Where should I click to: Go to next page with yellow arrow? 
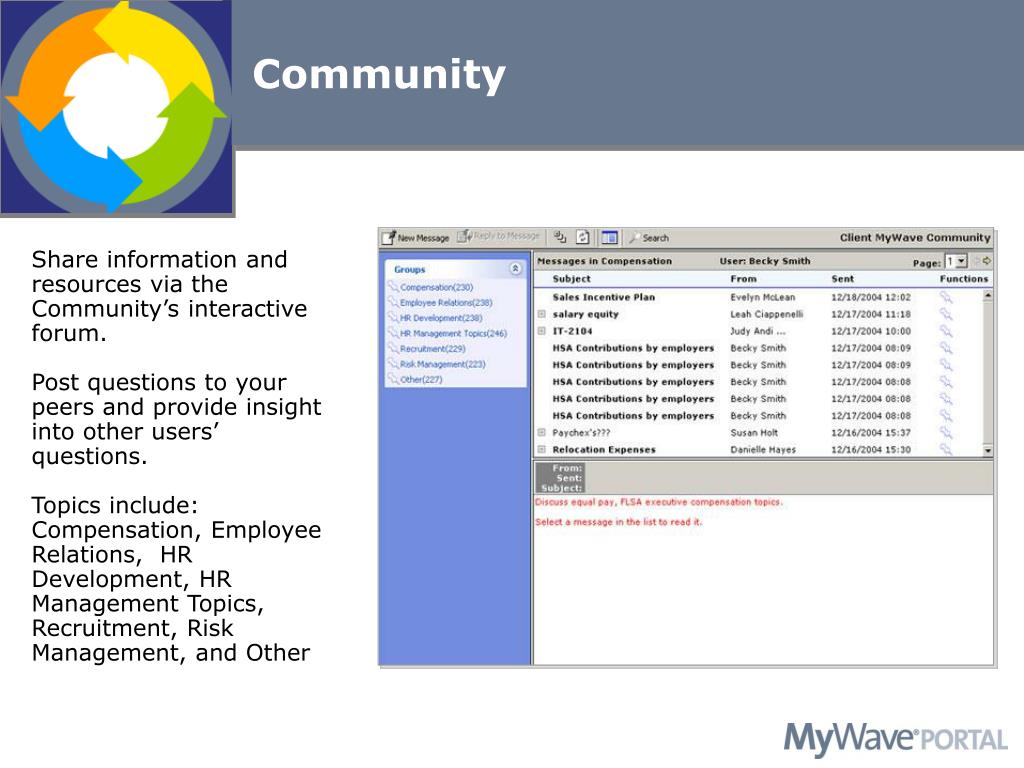coord(987,261)
